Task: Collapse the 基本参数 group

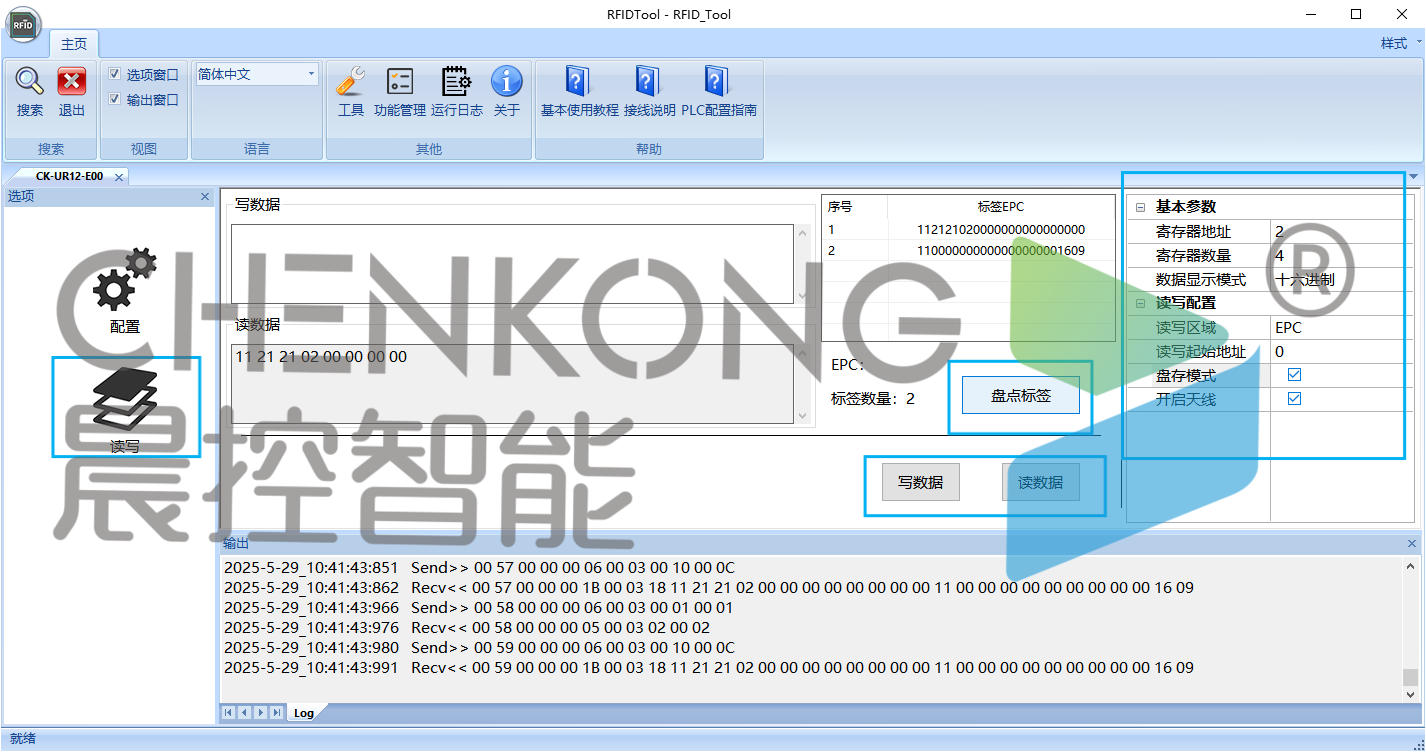Action: [x=1140, y=207]
